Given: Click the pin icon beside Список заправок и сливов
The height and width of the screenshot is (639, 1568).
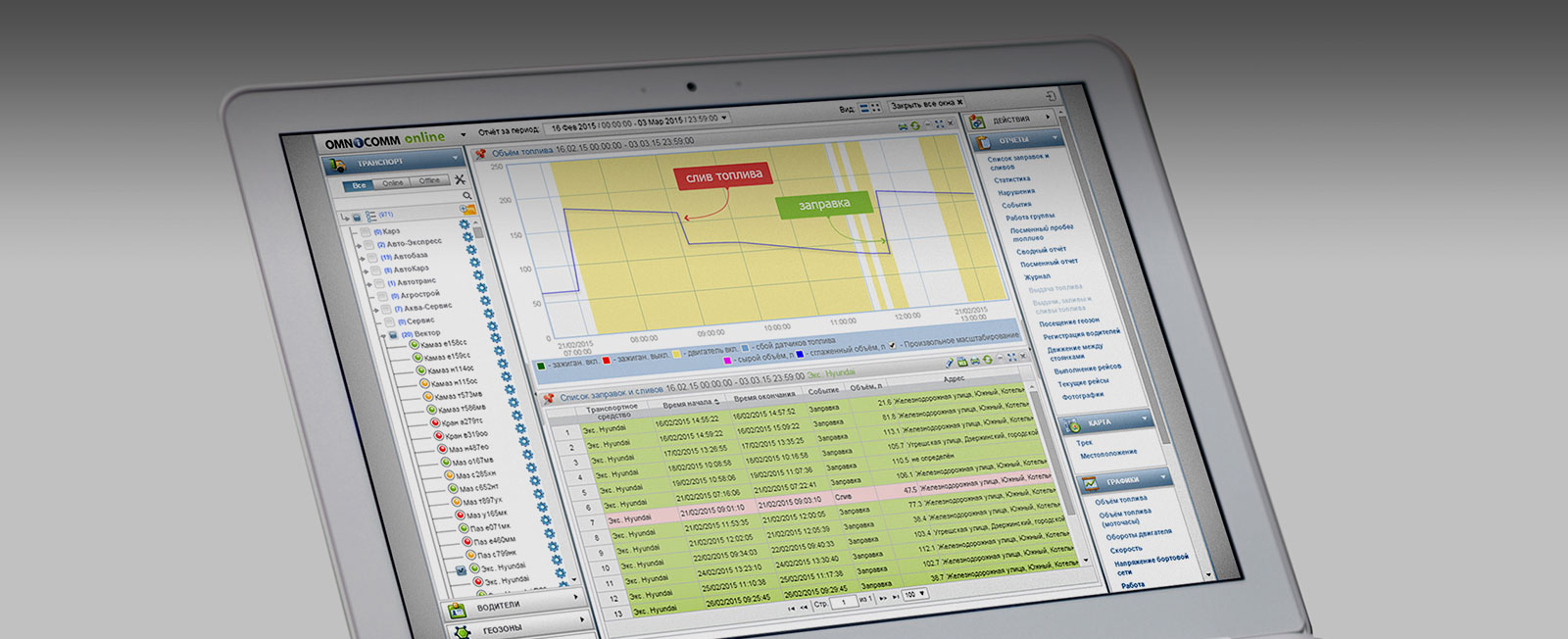Looking at the screenshot, I should pyautogui.click(x=549, y=398).
